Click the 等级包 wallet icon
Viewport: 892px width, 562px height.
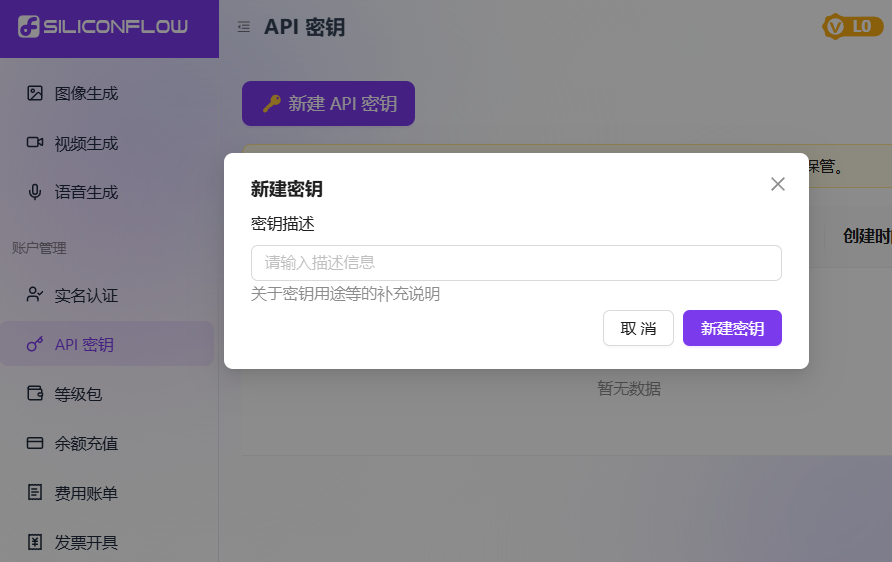tap(35, 394)
